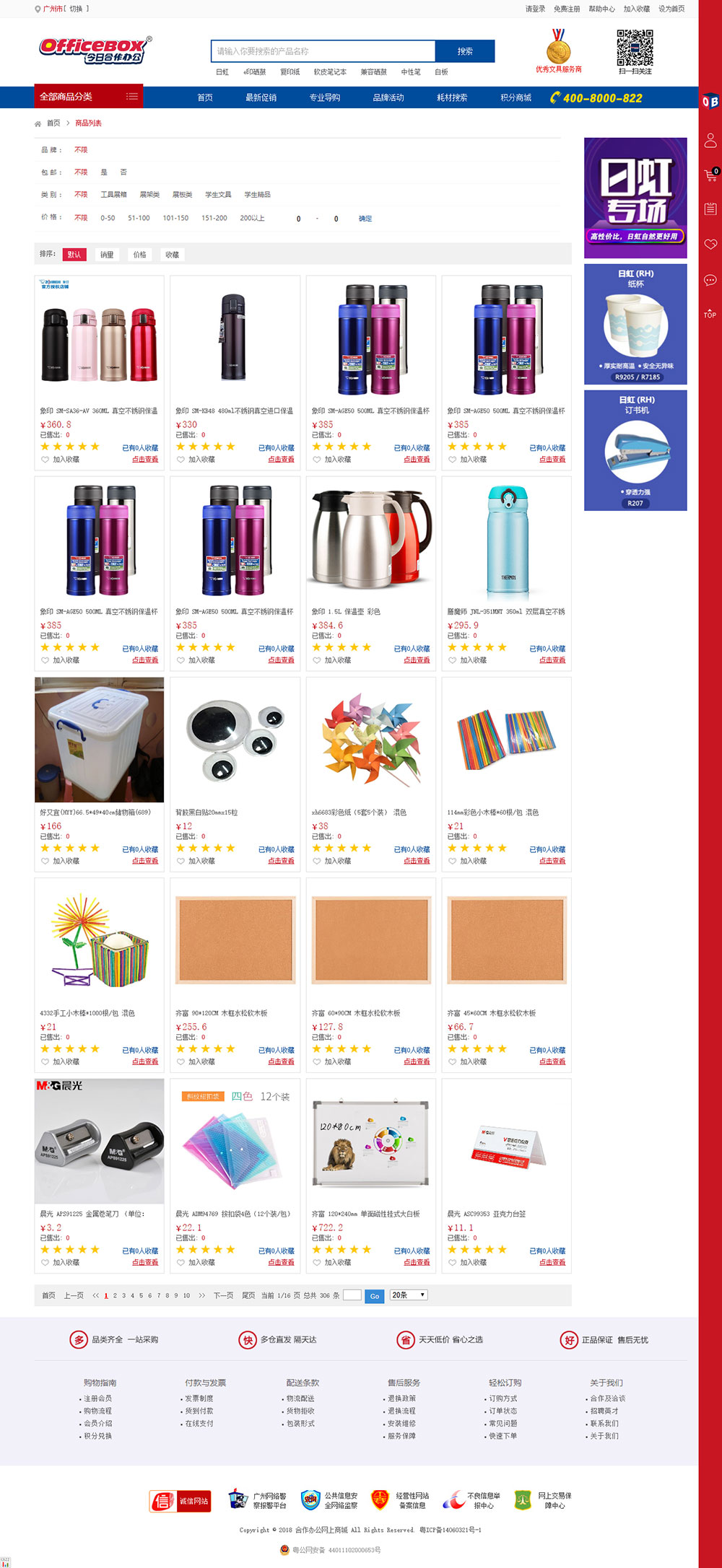Open the 最新促销 navigation tab
Viewport: 722px width, 1568px height.
click(x=261, y=97)
